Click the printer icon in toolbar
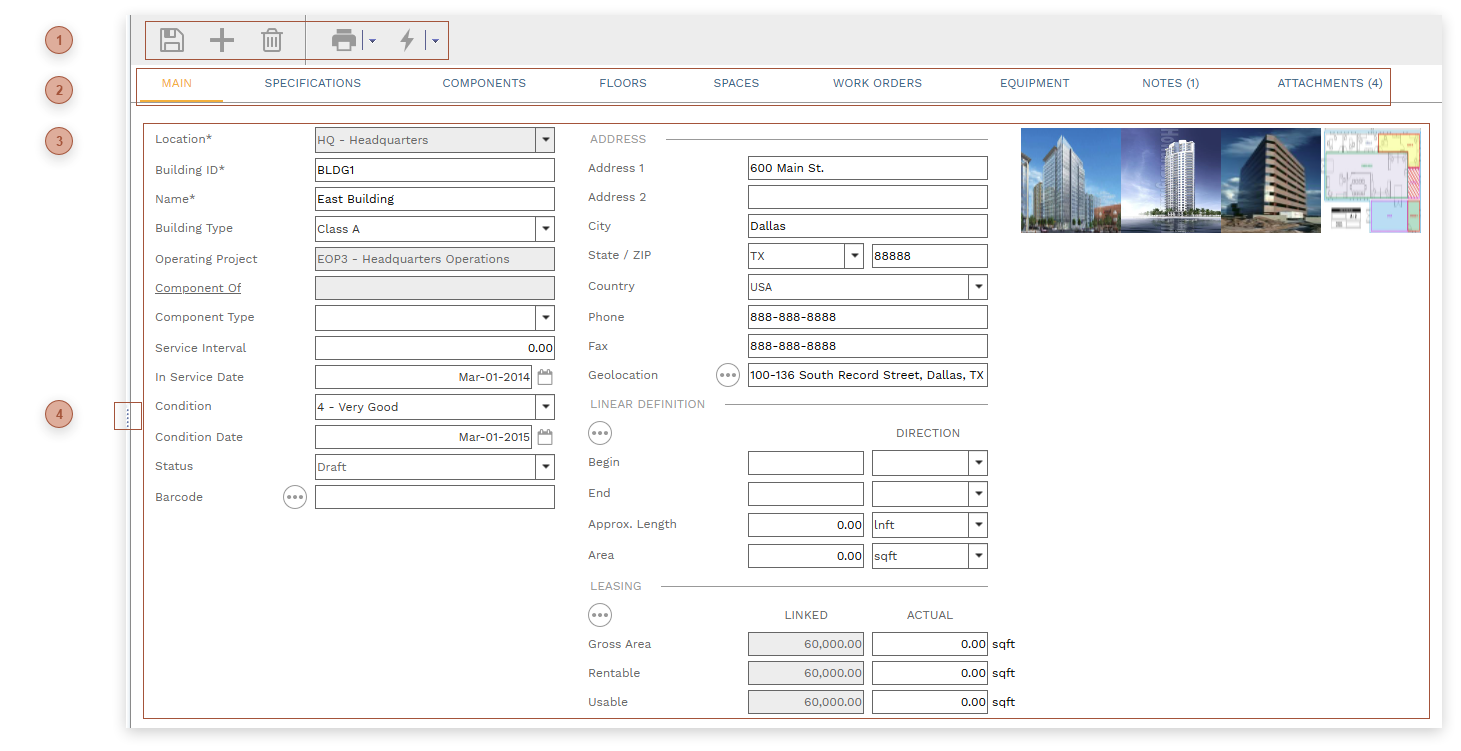This screenshot has height=751, width=1461. coord(344,40)
